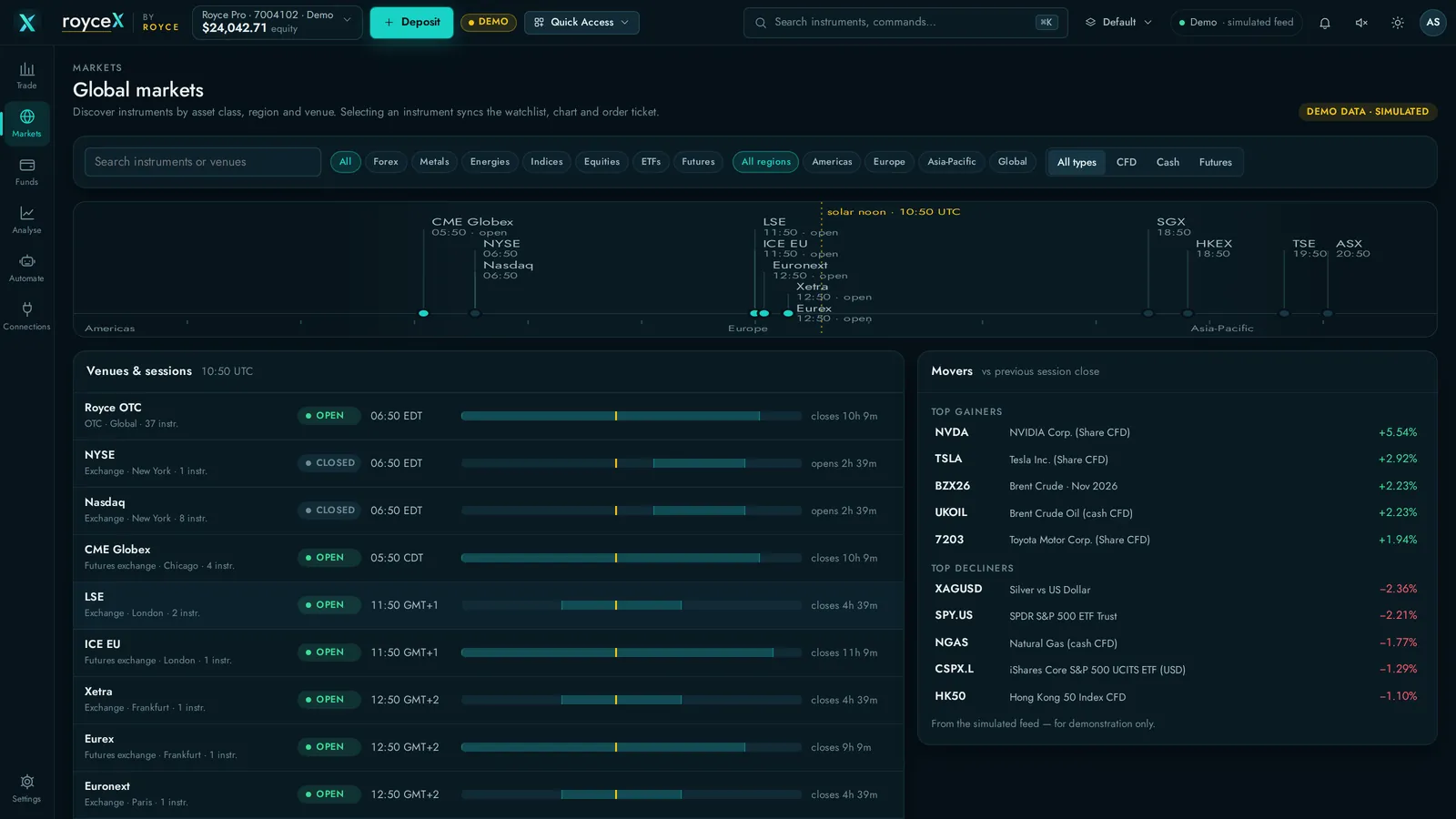The width and height of the screenshot is (1456, 819).
Task: Click the Deposit button
Action: click(x=411, y=22)
